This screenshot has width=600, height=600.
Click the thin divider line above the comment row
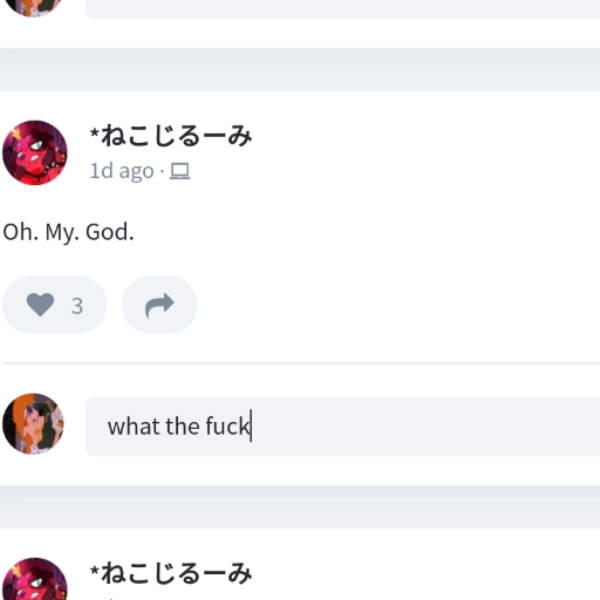(301, 363)
